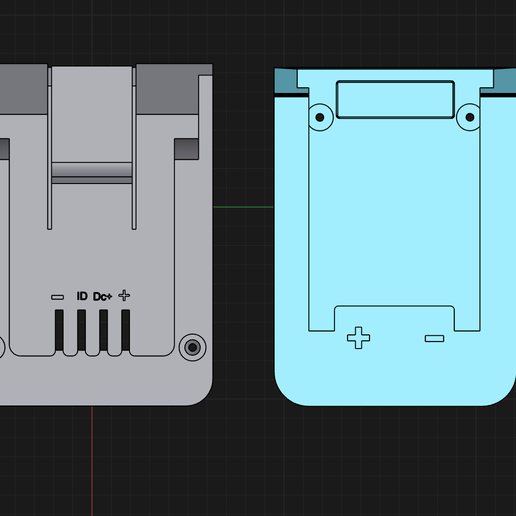This screenshot has height=516, width=516.
Task: Click the plus symbol on the gray model
Action: pyautogui.click(x=124, y=295)
